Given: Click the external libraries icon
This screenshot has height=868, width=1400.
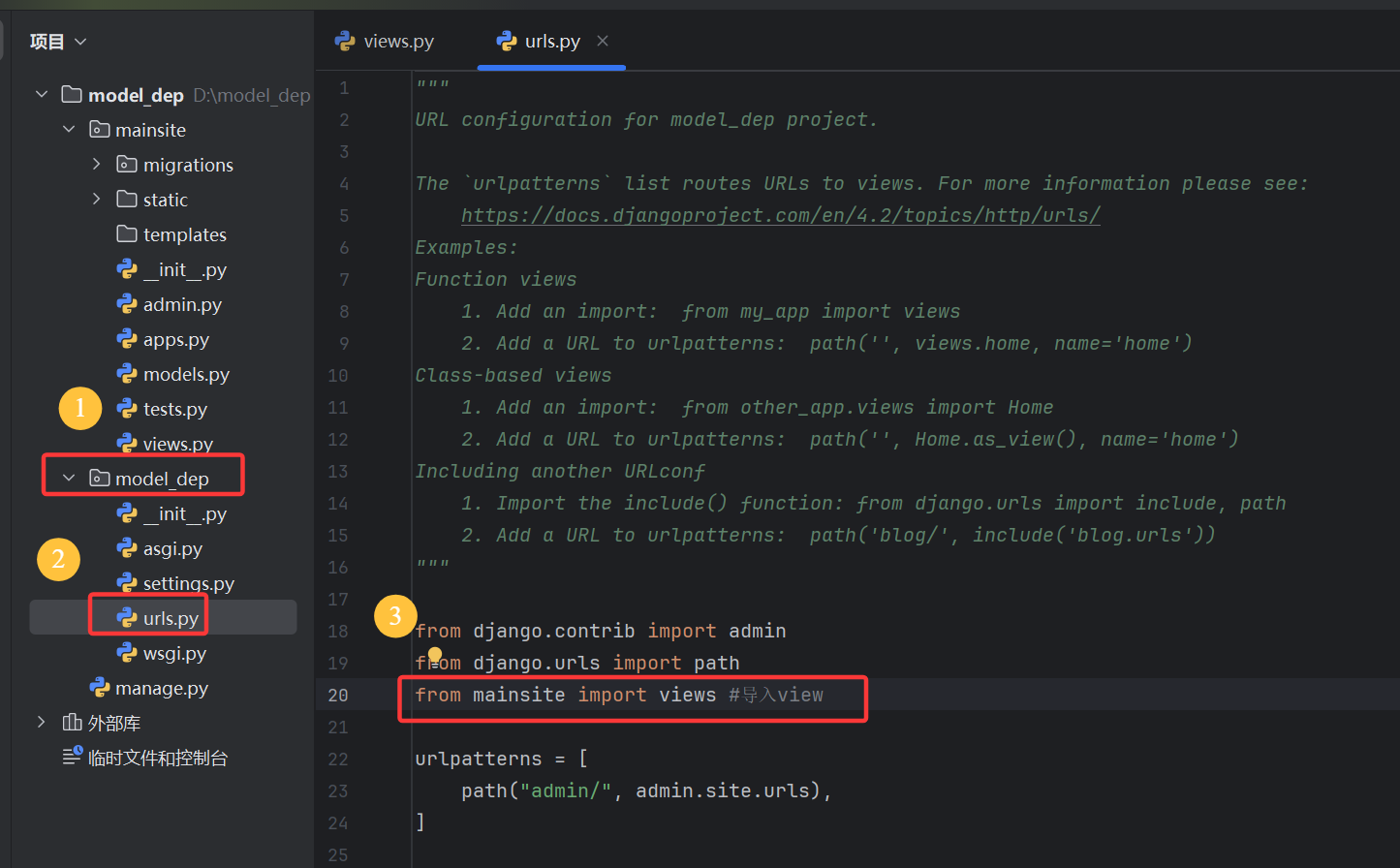Looking at the screenshot, I should [x=72, y=723].
